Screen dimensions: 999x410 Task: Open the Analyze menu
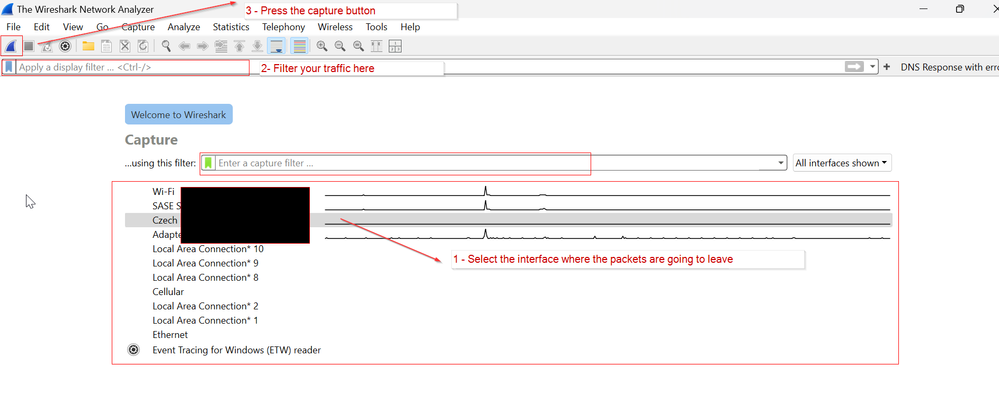(x=184, y=27)
